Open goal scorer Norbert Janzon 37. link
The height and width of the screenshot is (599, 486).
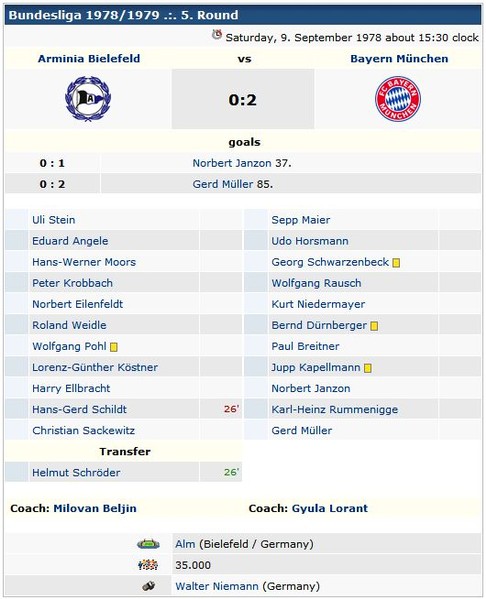232,163
